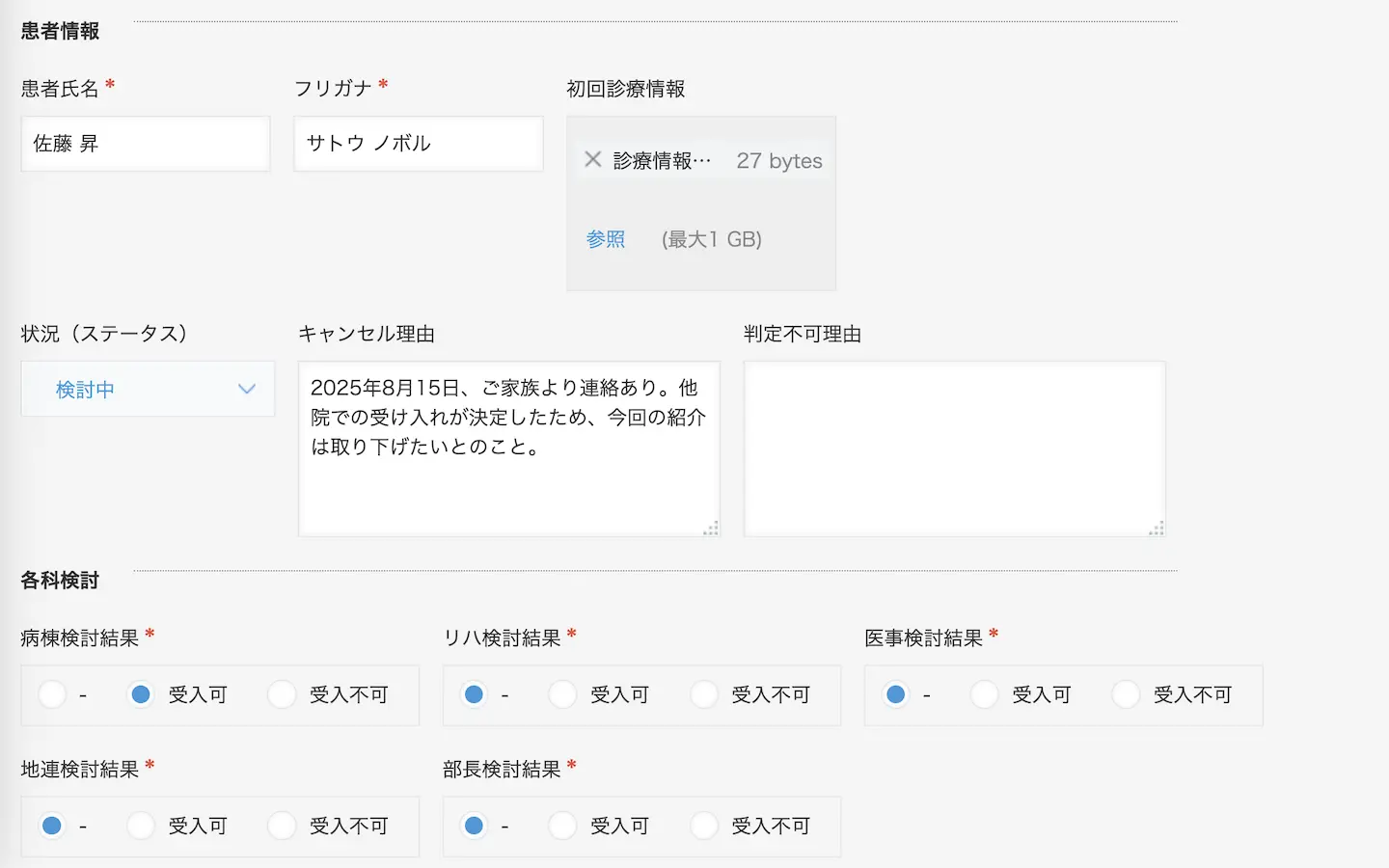Image resolution: width=1389 pixels, height=868 pixels.
Task: Select 受入可 for 地連検討結果
Action: point(142,826)
